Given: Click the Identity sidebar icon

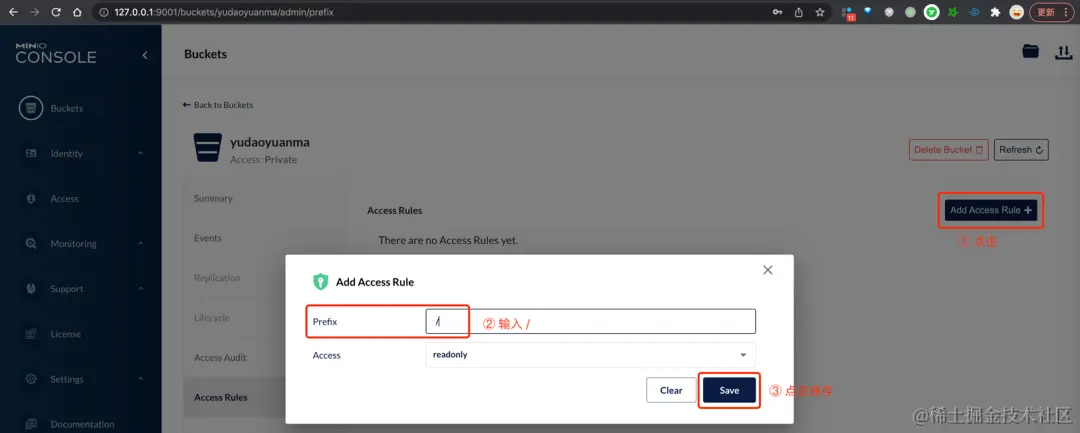Looking at the screenshot, I should coord(31,154).
